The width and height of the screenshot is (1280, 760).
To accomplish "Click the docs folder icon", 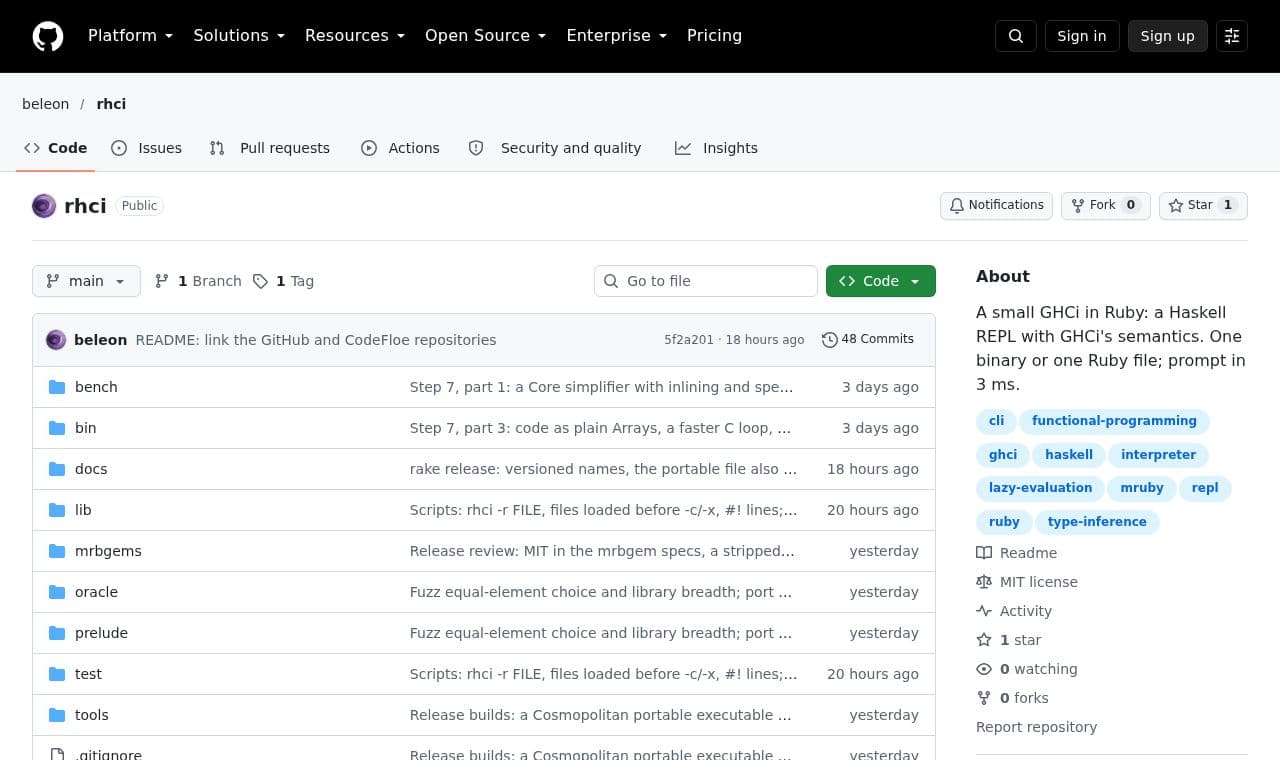I will 57,469.
